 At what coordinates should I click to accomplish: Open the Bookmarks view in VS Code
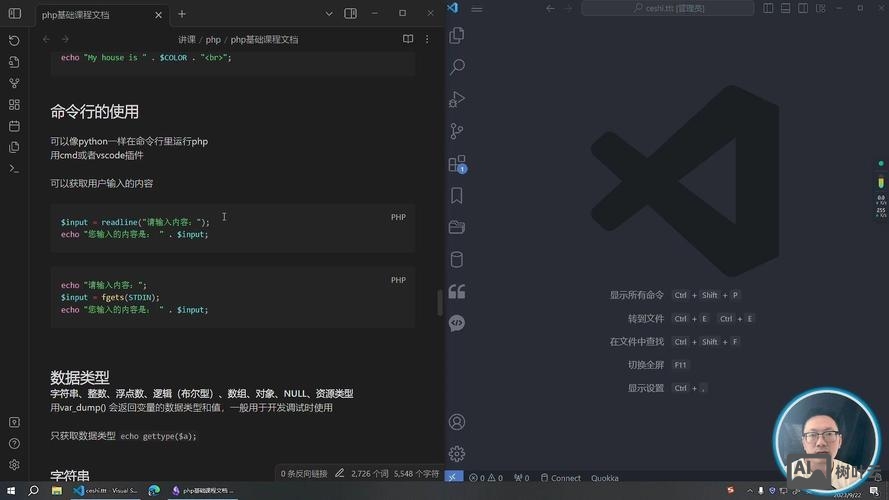pyautogui.click(x=457, y=196)
